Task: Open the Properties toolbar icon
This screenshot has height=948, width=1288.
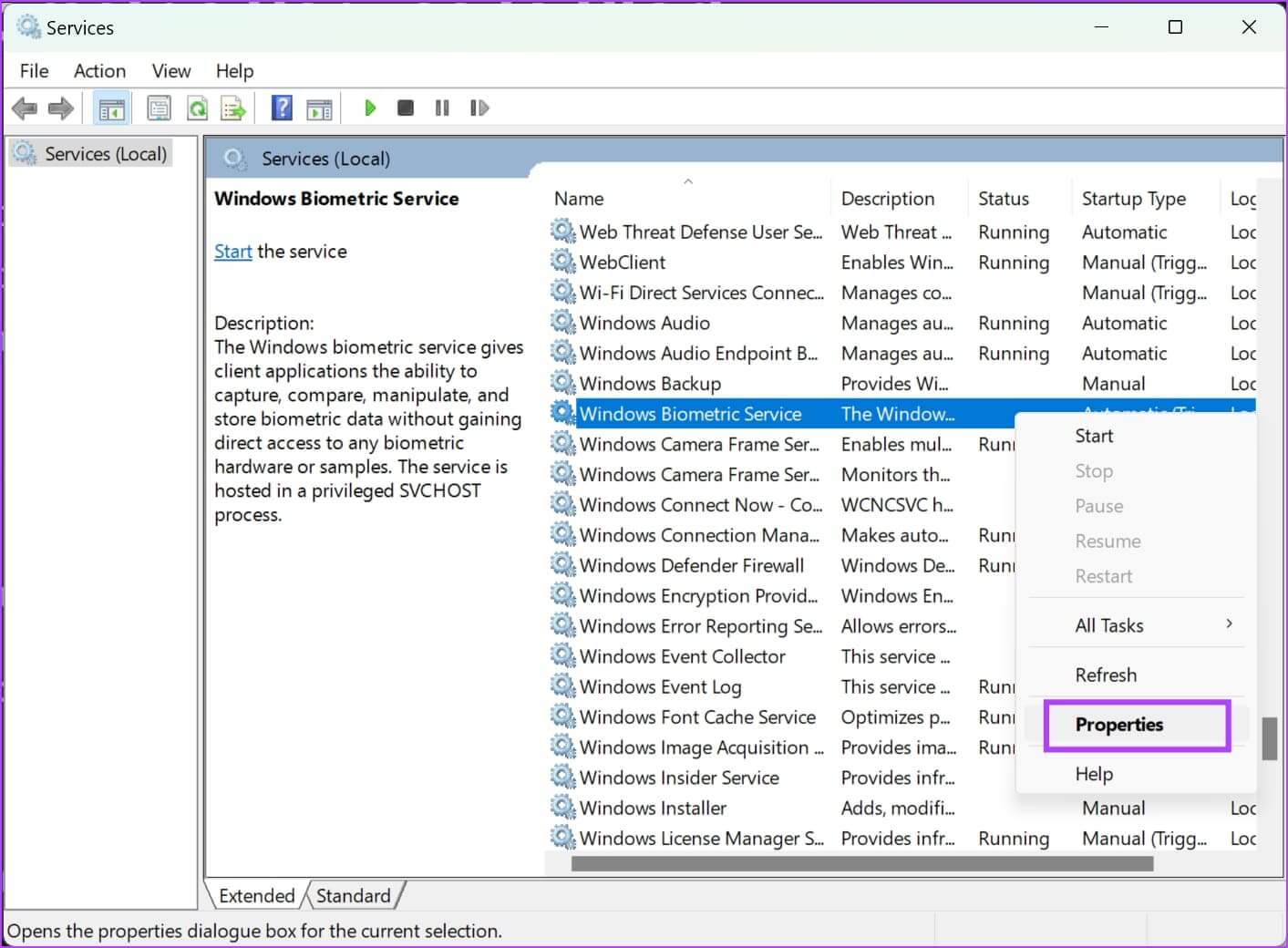Action: [160, 108]
